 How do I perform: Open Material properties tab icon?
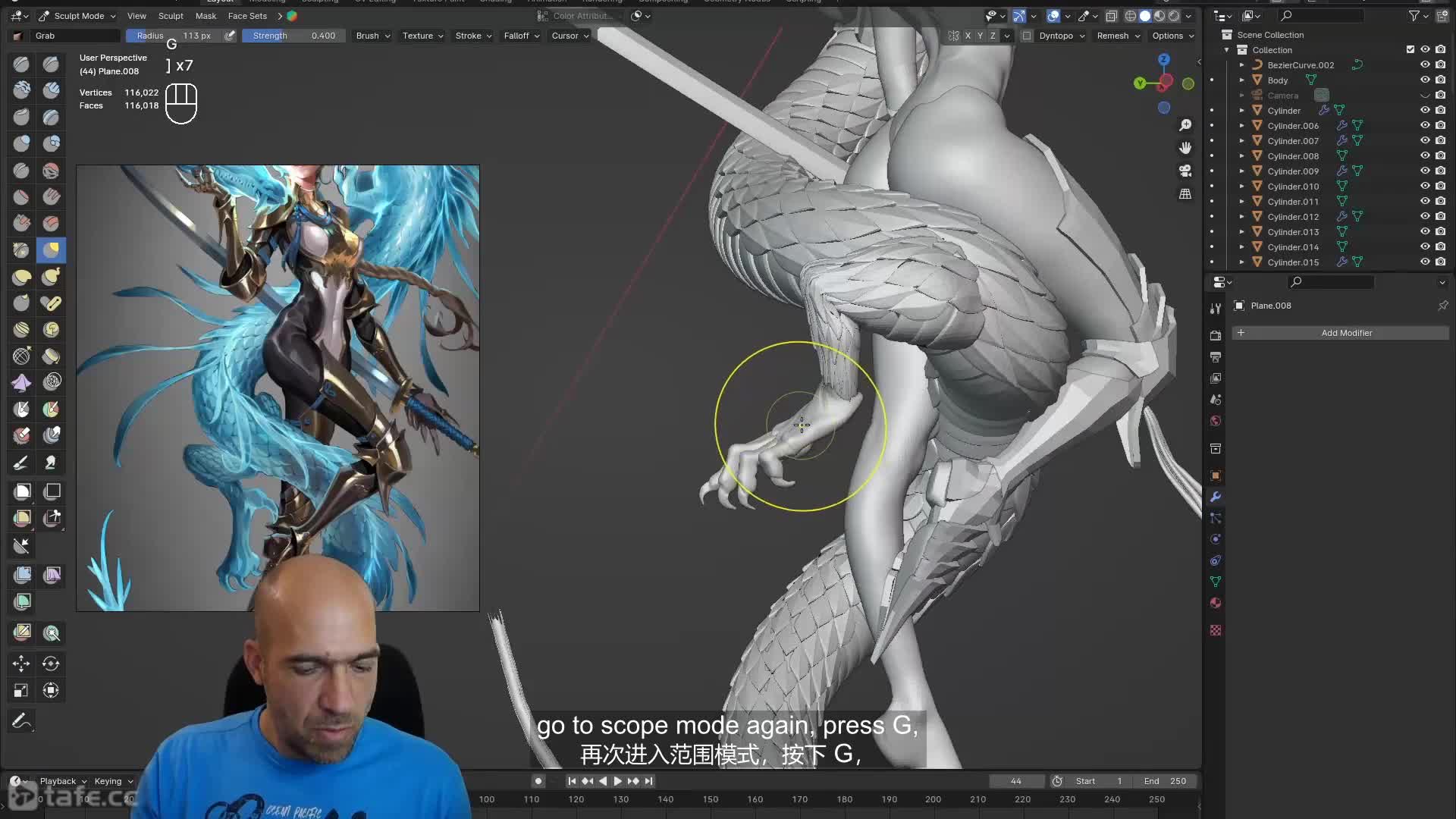click(1216, 603)
